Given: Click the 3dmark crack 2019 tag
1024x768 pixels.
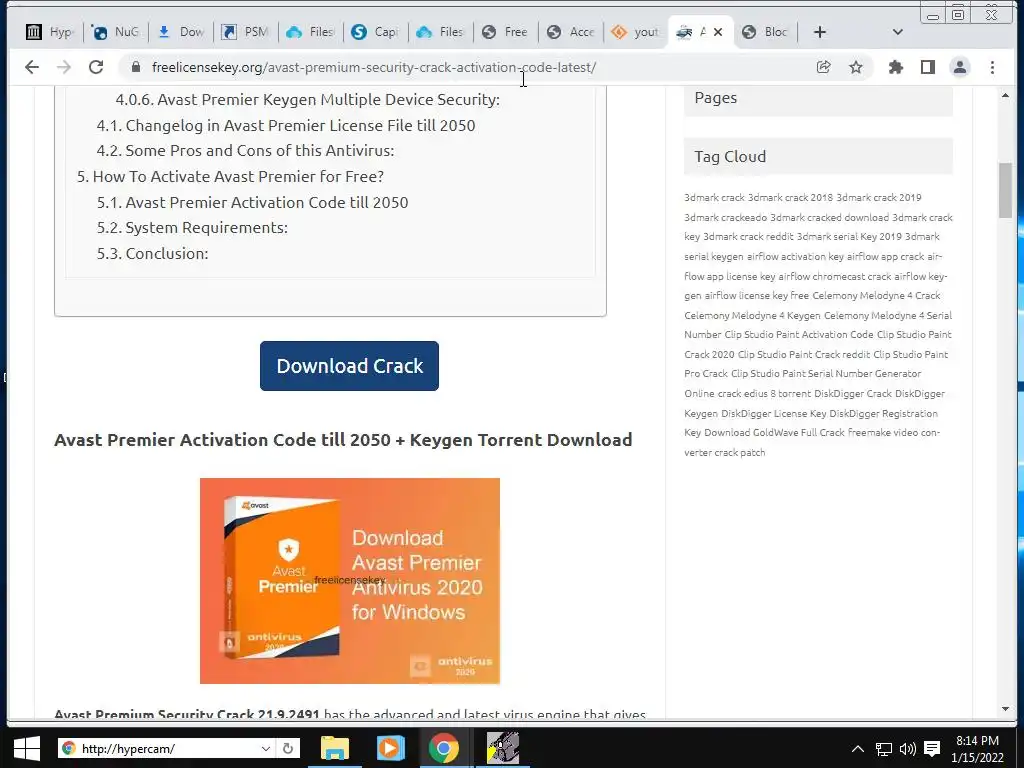Looking at the screenshot, I should click(x=879, y=197).
